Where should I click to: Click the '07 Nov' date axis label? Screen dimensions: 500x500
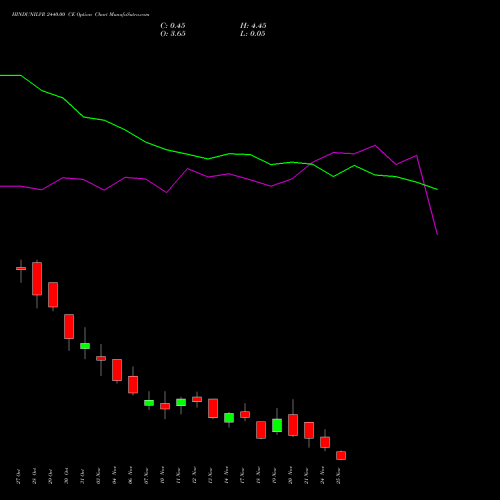click(146, 476)
